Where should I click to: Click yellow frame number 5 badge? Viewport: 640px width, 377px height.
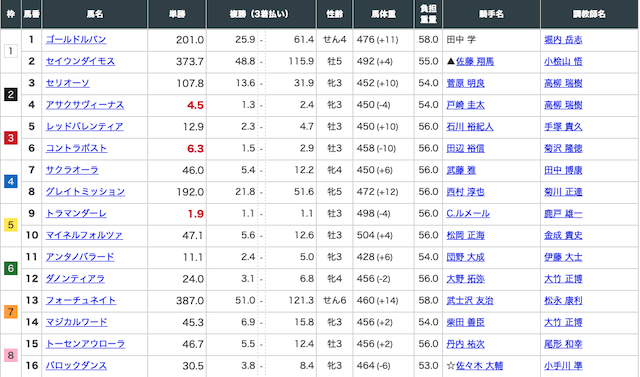coord(11,225)
